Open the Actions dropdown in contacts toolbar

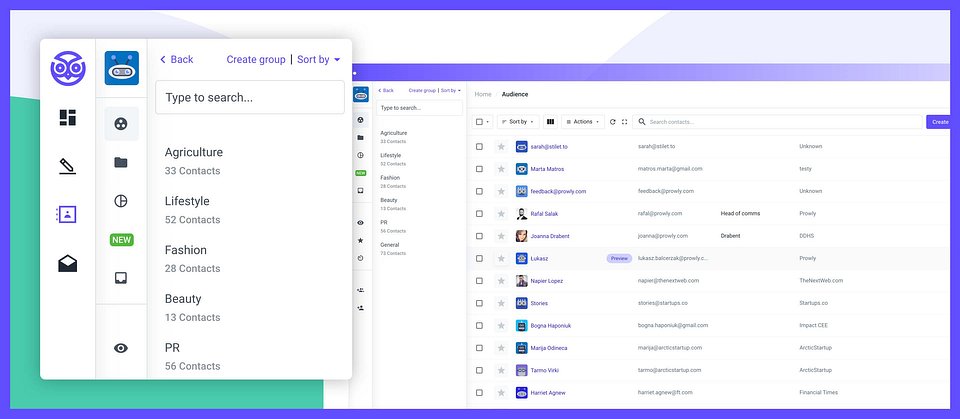(583, 122)
